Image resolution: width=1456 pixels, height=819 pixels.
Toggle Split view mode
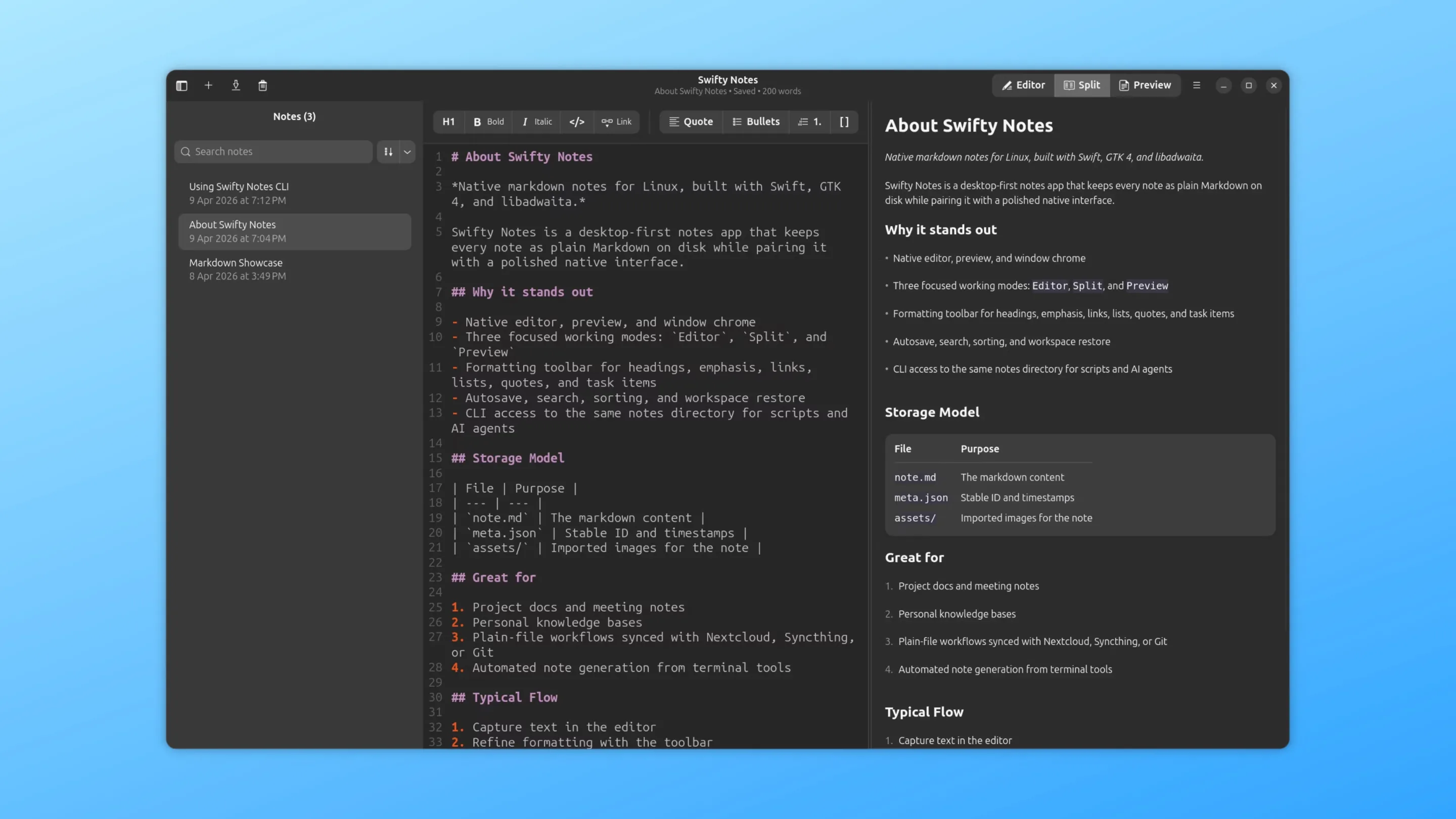click(1081, 85)
